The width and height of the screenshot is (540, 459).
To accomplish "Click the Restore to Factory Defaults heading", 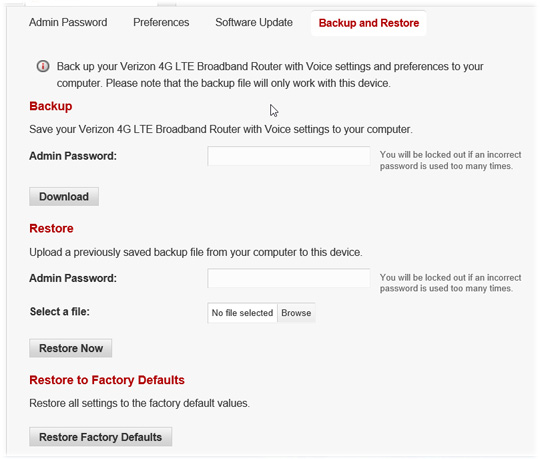I will [107, 380].
